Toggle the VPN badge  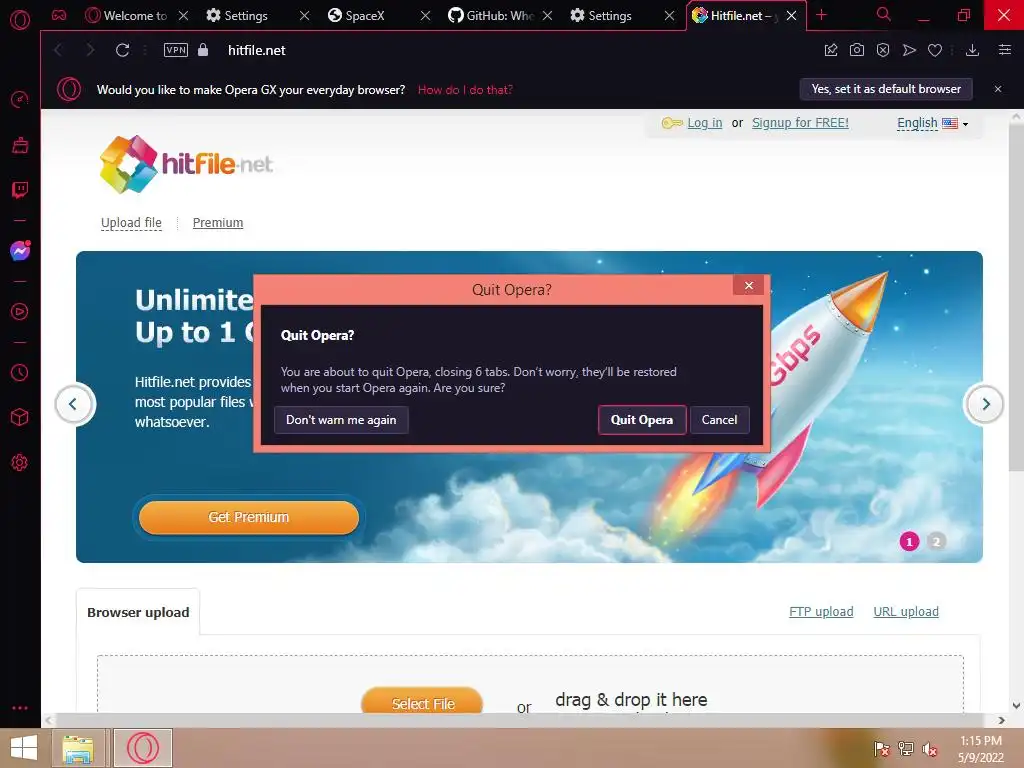click(176, 50)
